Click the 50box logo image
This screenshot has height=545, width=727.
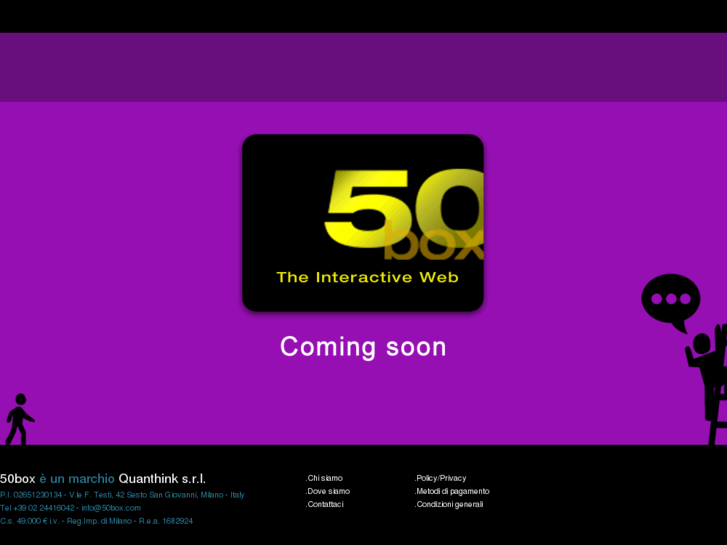pyautogui.click(x=363, y=223)
